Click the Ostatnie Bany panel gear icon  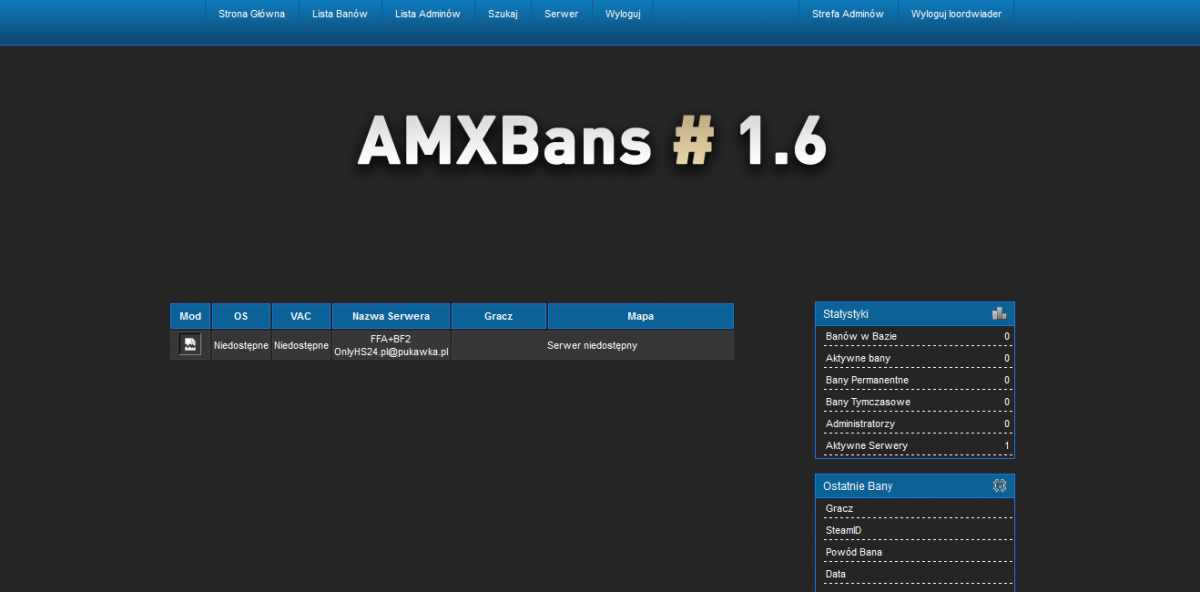point(999,485)
